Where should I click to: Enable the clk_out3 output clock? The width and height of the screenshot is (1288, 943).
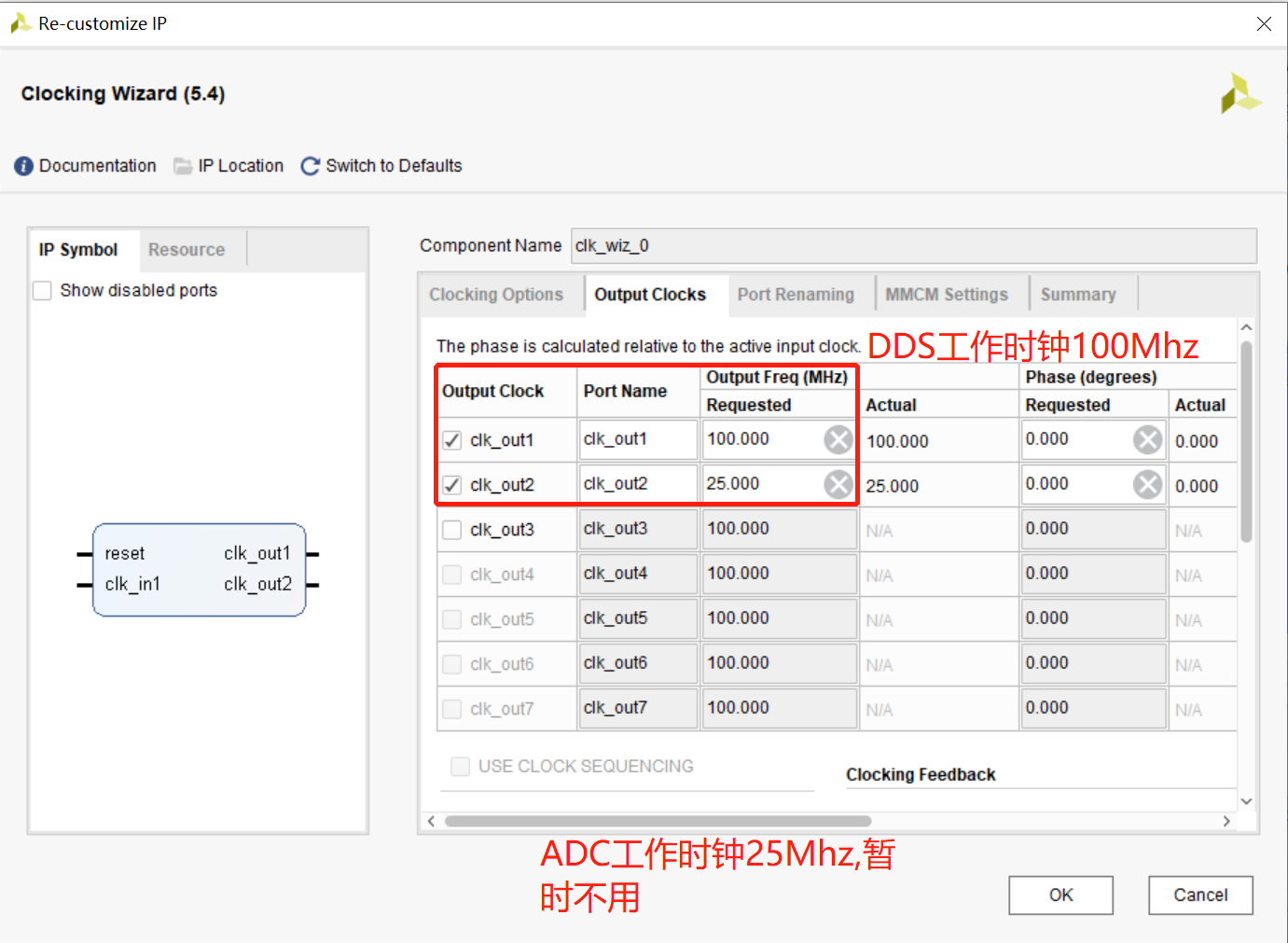pyautogui.click(x=452, y=530)
